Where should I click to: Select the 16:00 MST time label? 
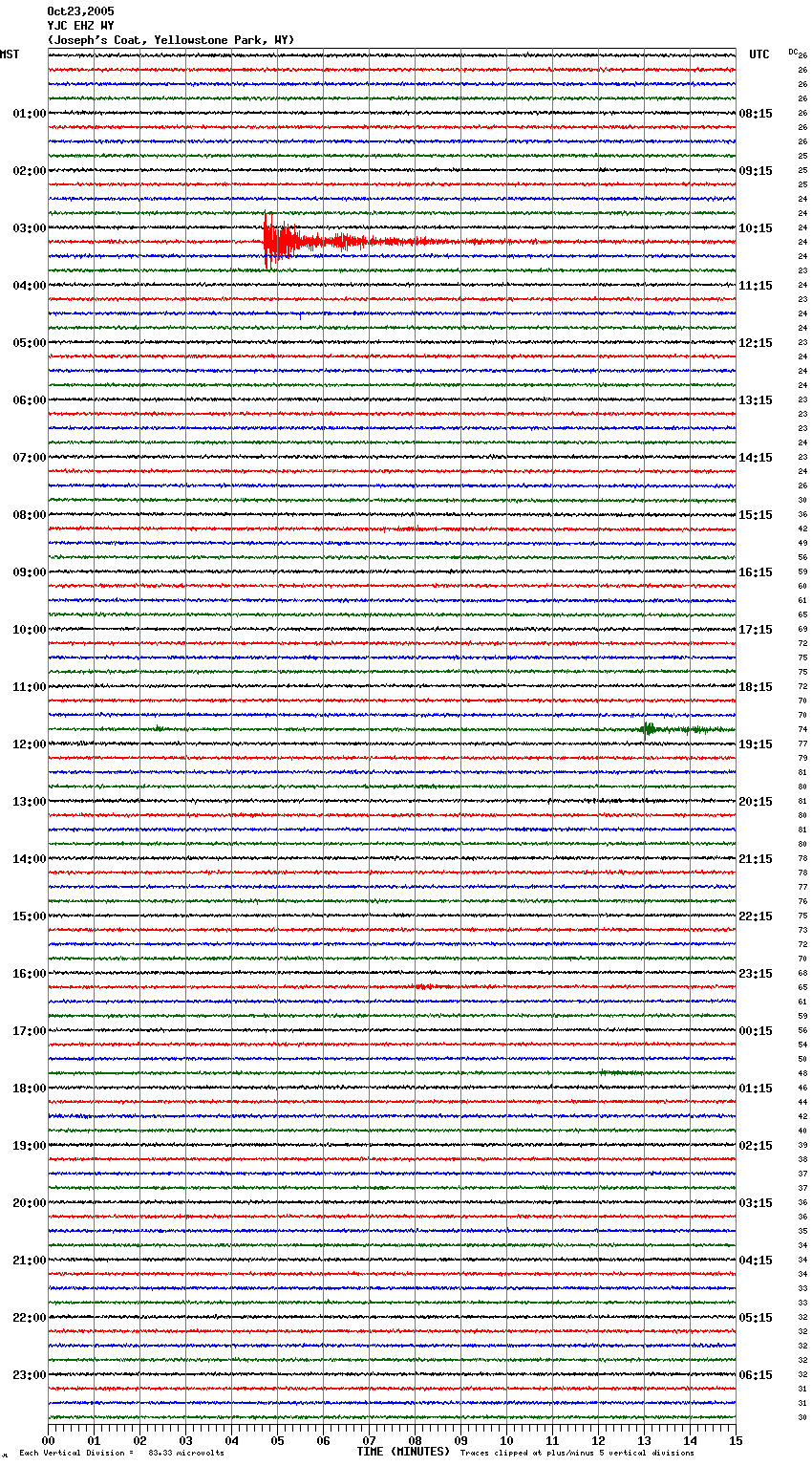(x=30, y=974)
